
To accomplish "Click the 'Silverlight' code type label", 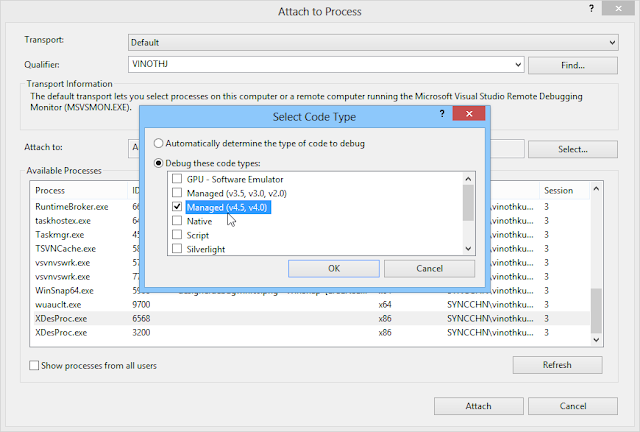I will click(x=206, y=249).
